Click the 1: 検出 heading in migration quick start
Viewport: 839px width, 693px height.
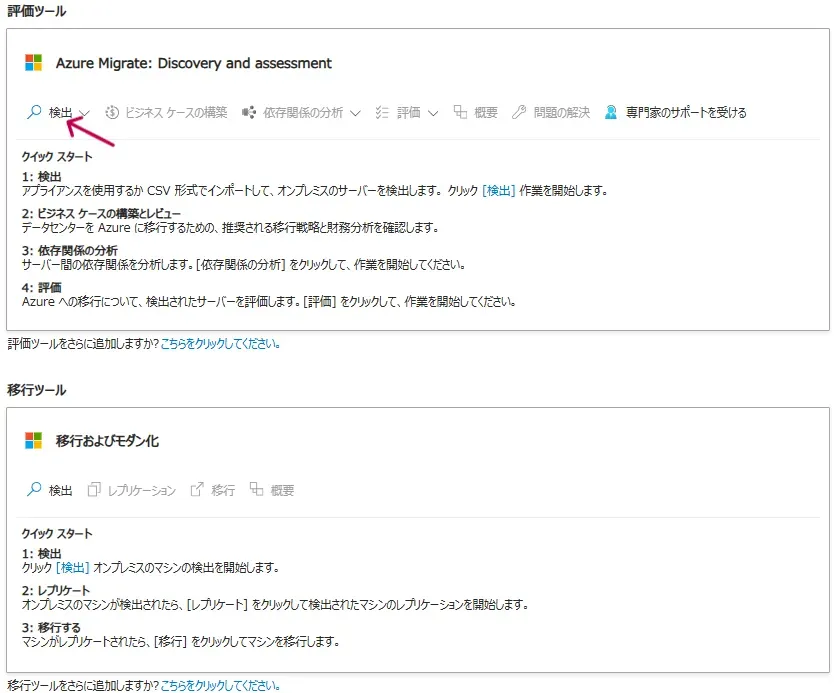tap(42, 553)
